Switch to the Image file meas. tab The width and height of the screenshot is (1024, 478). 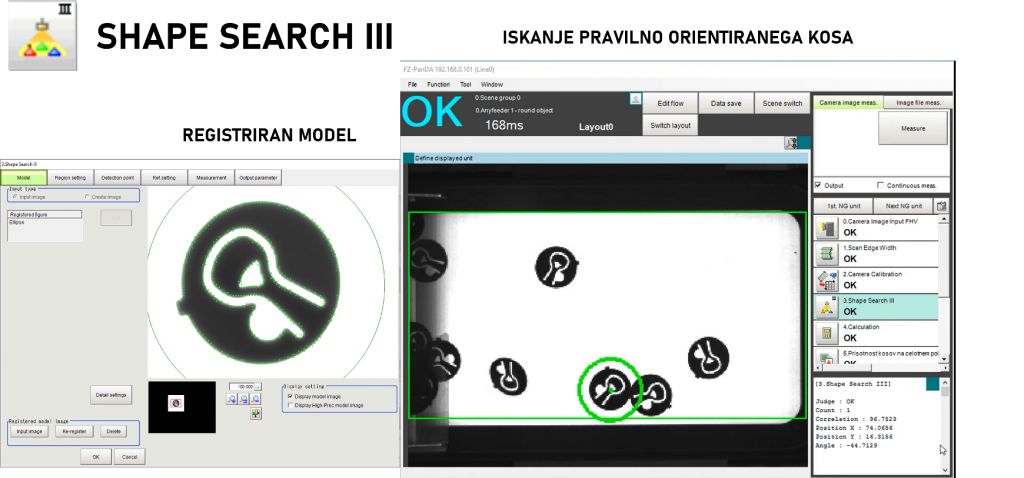(917, 102)
